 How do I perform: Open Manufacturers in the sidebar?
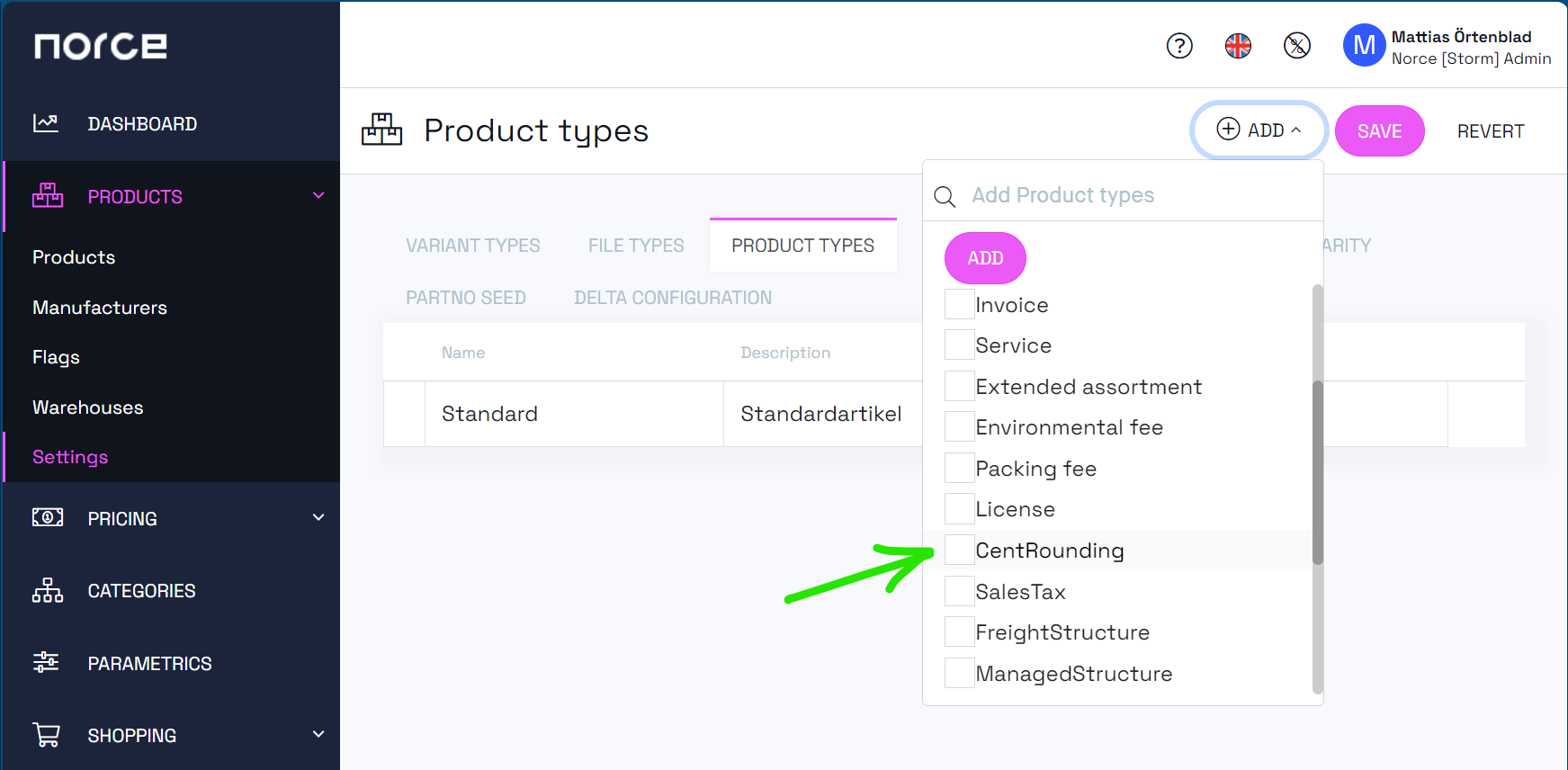(100, 308)
